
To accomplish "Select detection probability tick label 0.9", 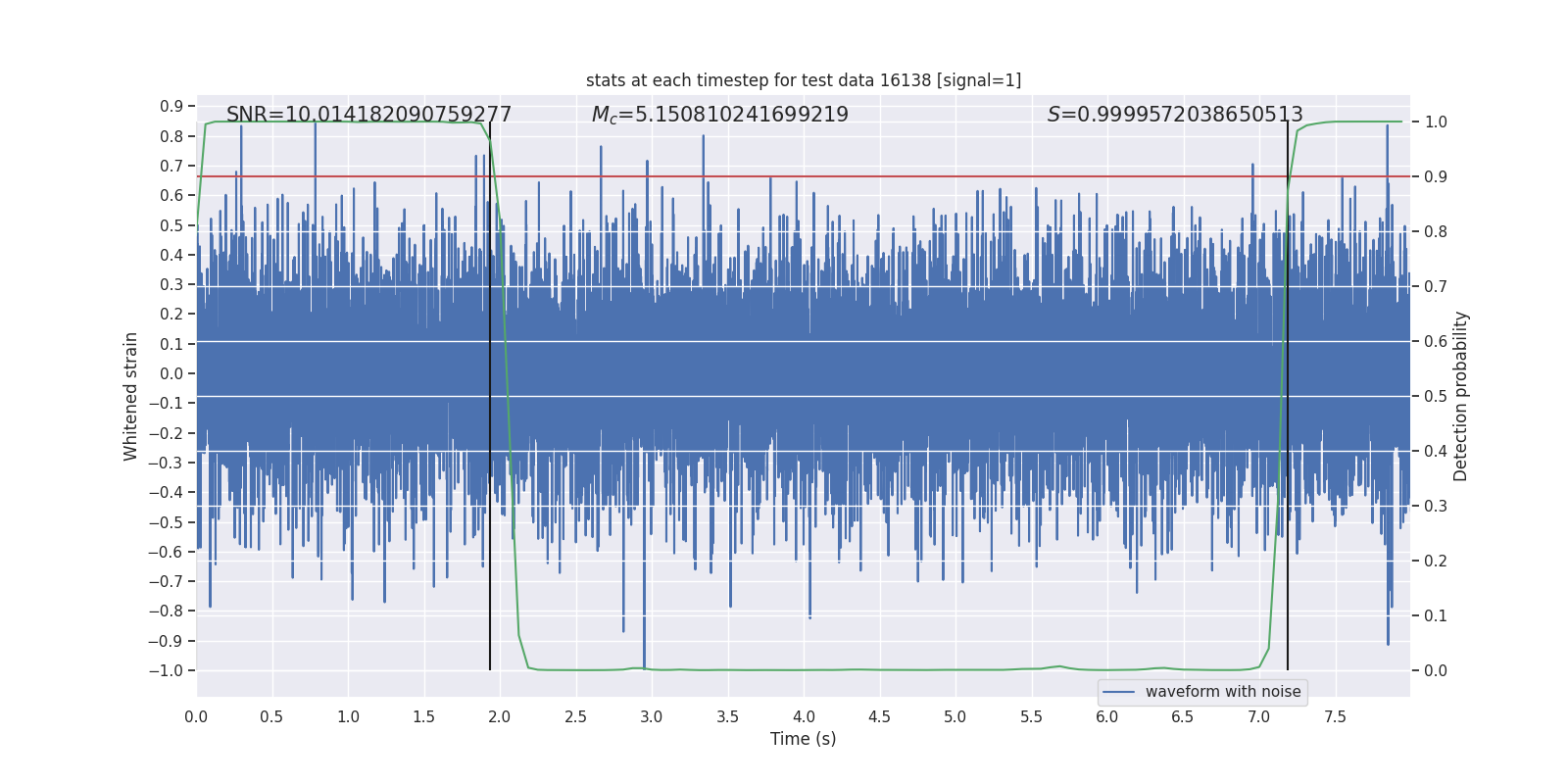I will [x=1436, y=176].
